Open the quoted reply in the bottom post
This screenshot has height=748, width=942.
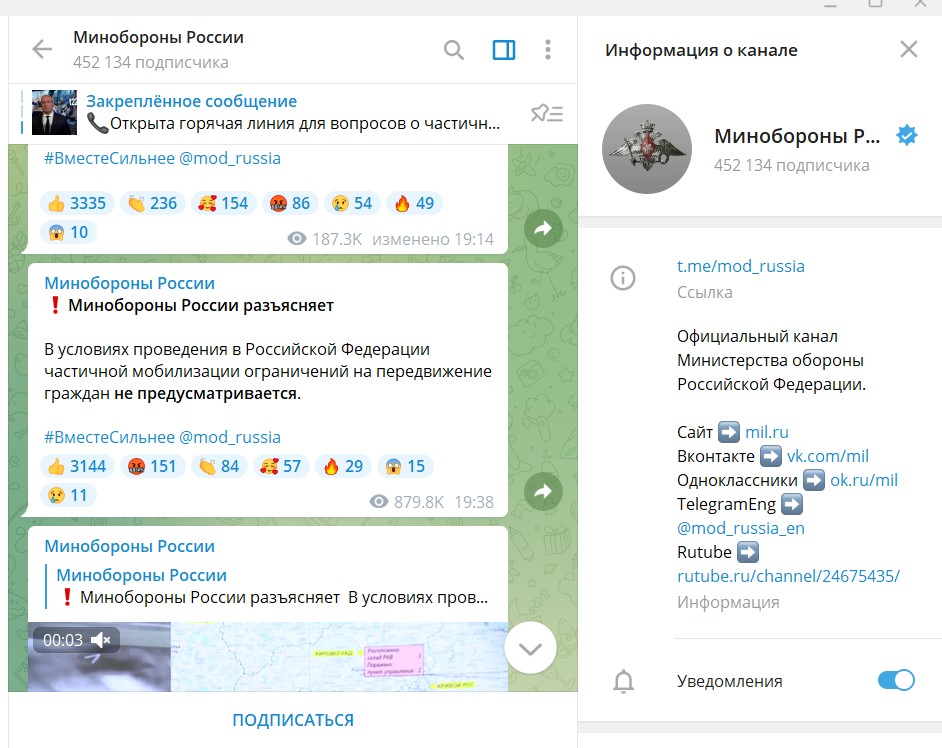click(x=267, y=586)
